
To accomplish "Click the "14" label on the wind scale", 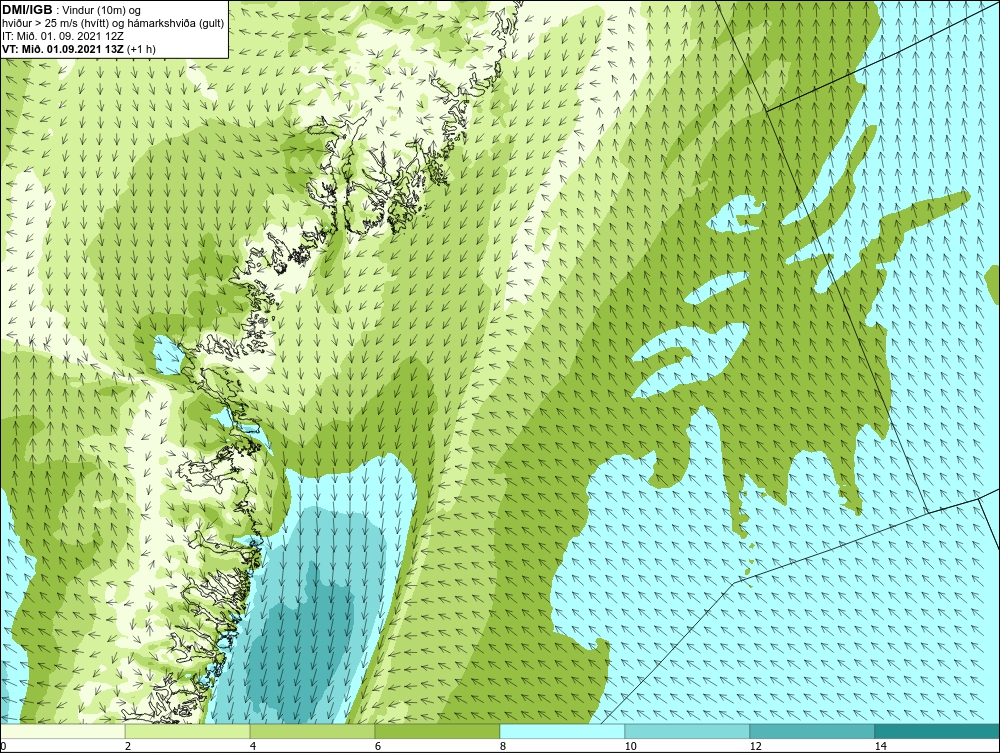I will 881,747.
